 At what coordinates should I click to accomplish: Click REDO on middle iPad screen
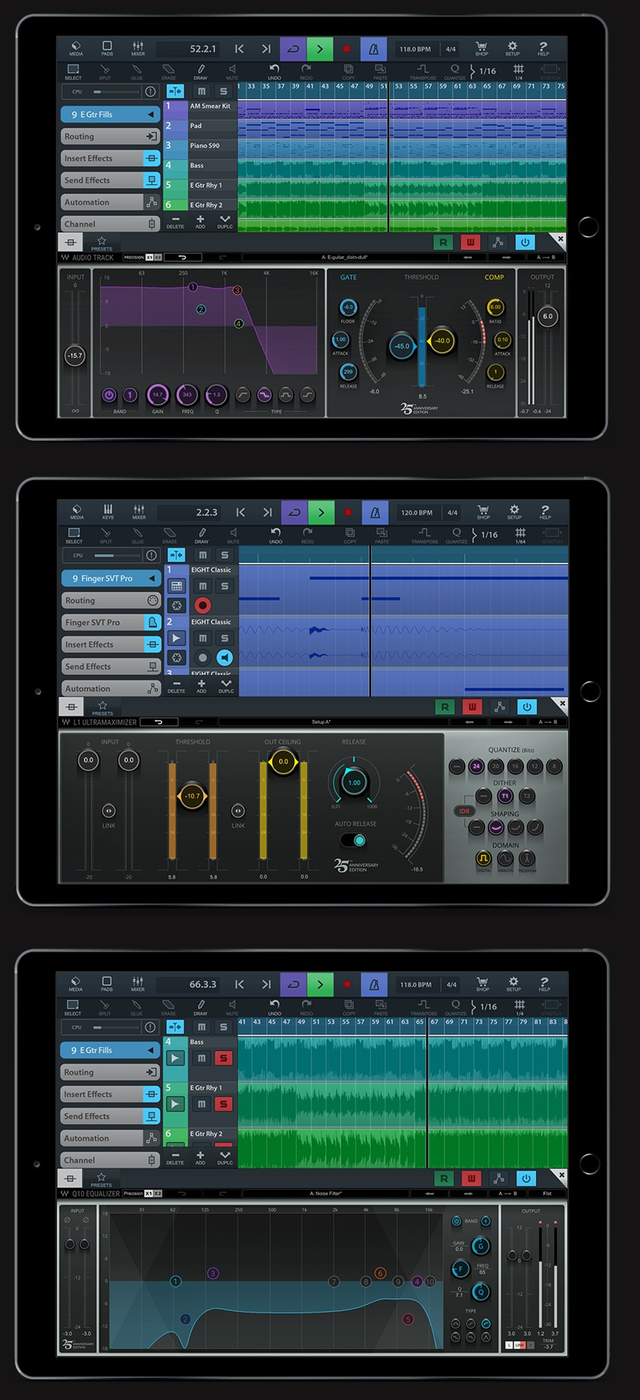[307, 535]
